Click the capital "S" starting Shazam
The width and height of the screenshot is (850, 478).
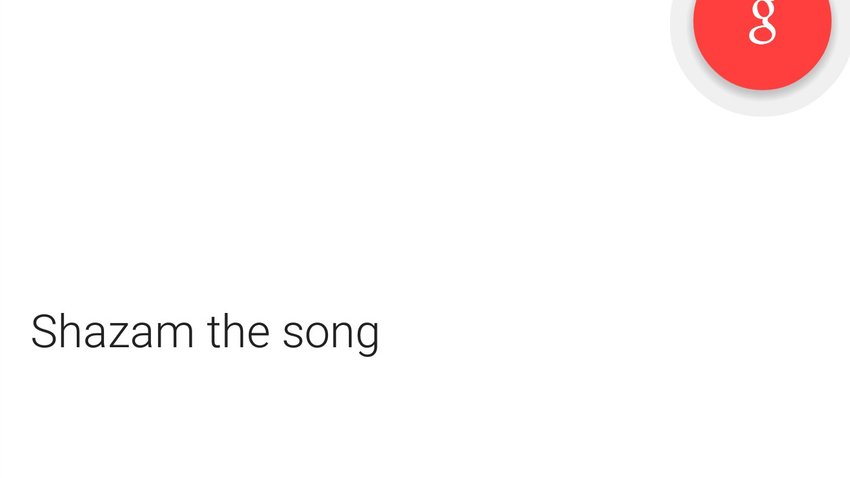point(44,332)
